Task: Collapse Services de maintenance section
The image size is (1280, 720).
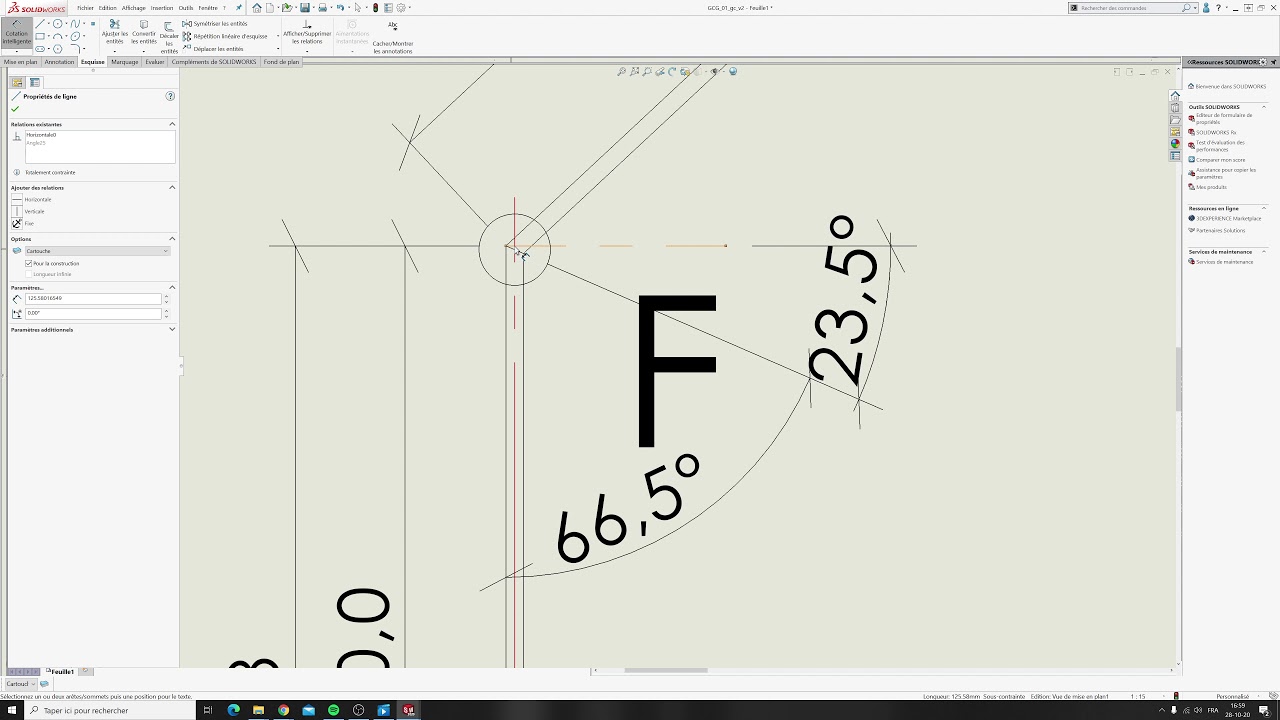Action: click(x=1263, y=251)
